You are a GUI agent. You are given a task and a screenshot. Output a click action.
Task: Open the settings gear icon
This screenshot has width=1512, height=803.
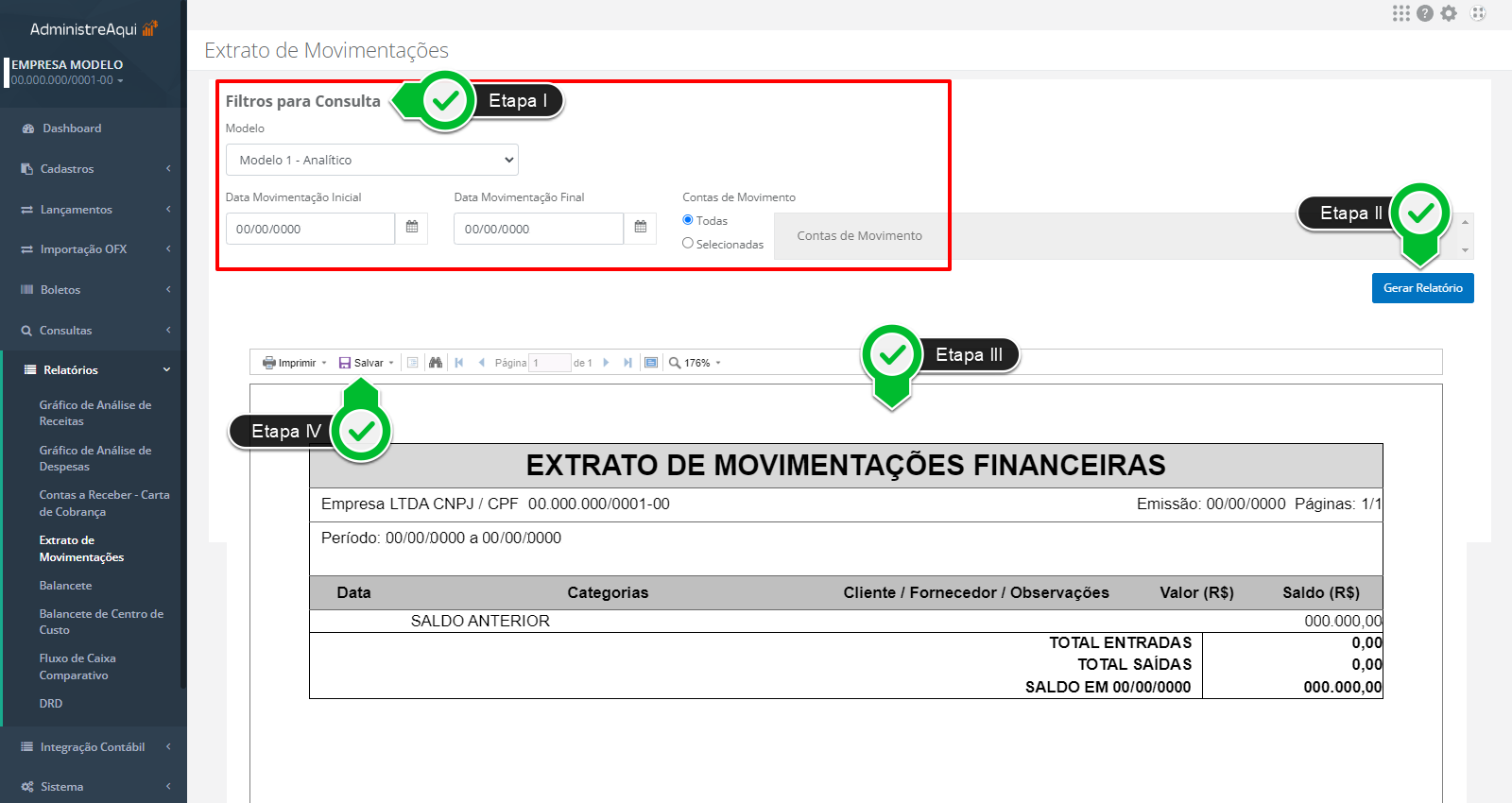pyautogui.click(x=1449, y=13)
